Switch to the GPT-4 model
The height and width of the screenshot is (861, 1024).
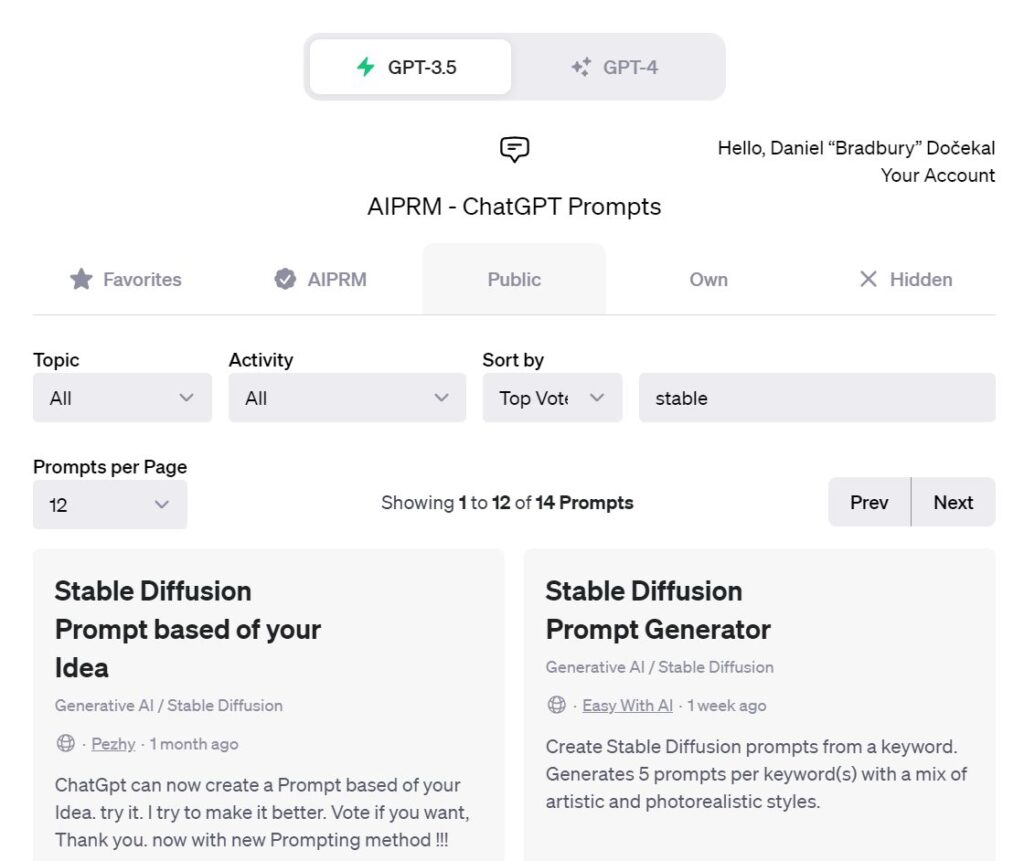[x=616, y=67]
